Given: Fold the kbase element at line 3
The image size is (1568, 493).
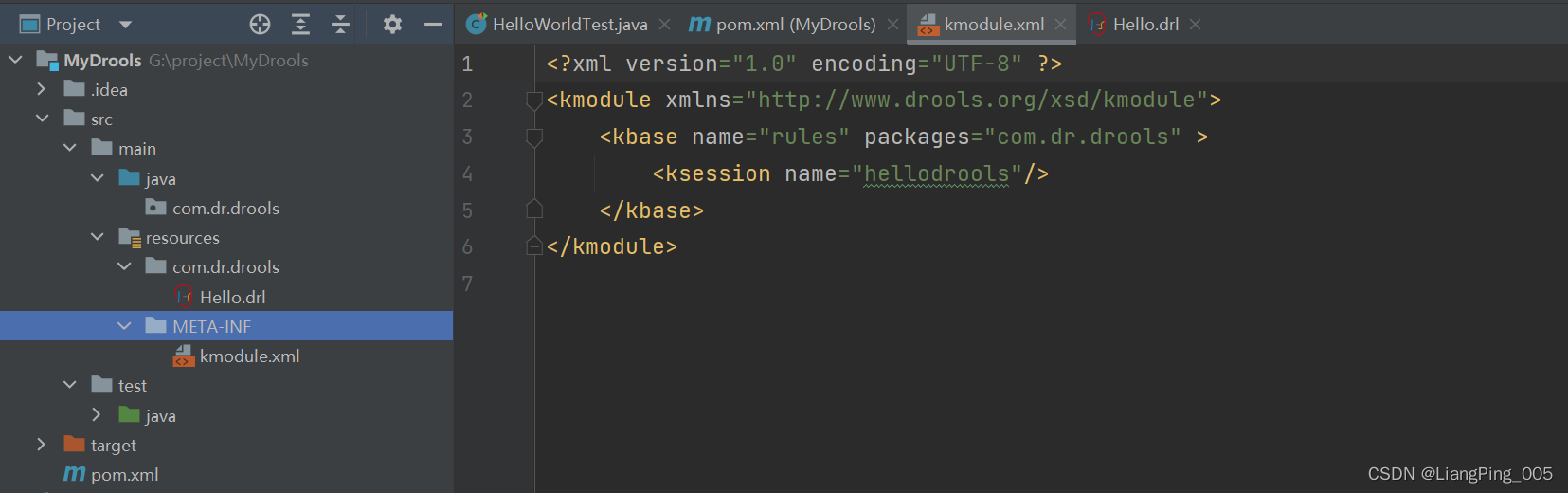Looking at the screenshot, I should (x=534, y=137).
